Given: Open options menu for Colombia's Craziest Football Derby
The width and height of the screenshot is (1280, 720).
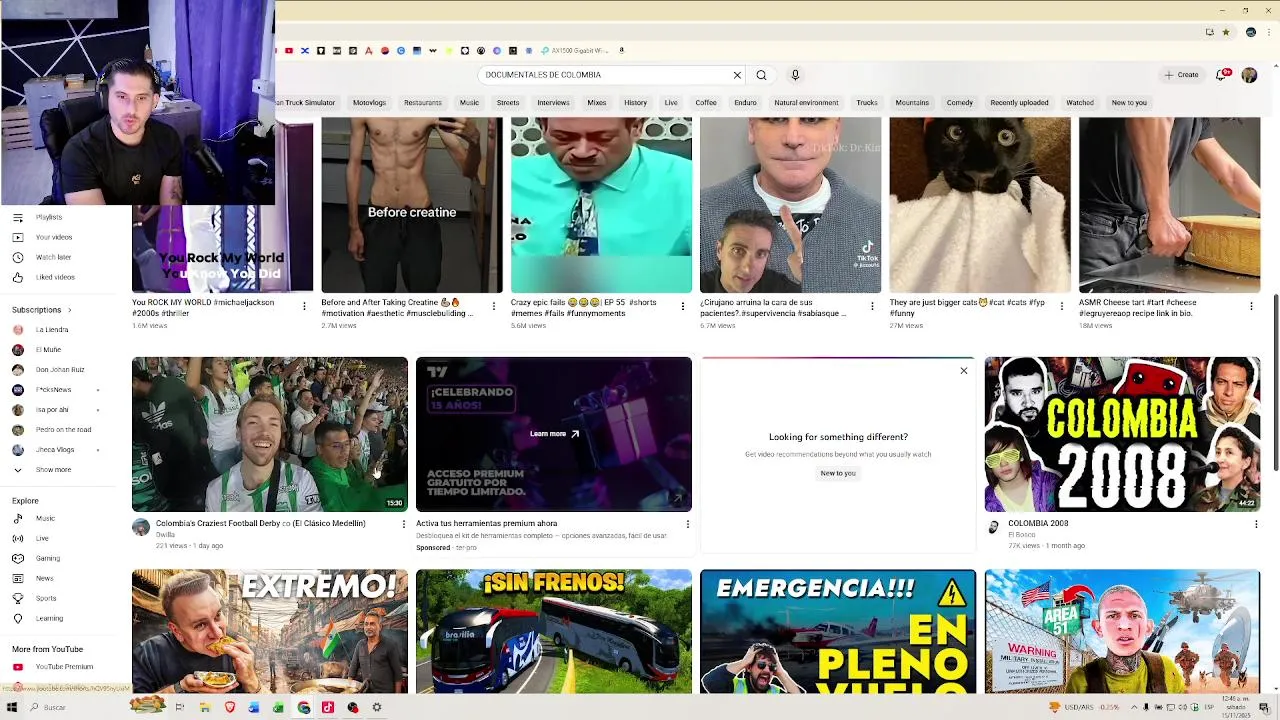Looking at the screenshot, I should [x=403, y=524].
